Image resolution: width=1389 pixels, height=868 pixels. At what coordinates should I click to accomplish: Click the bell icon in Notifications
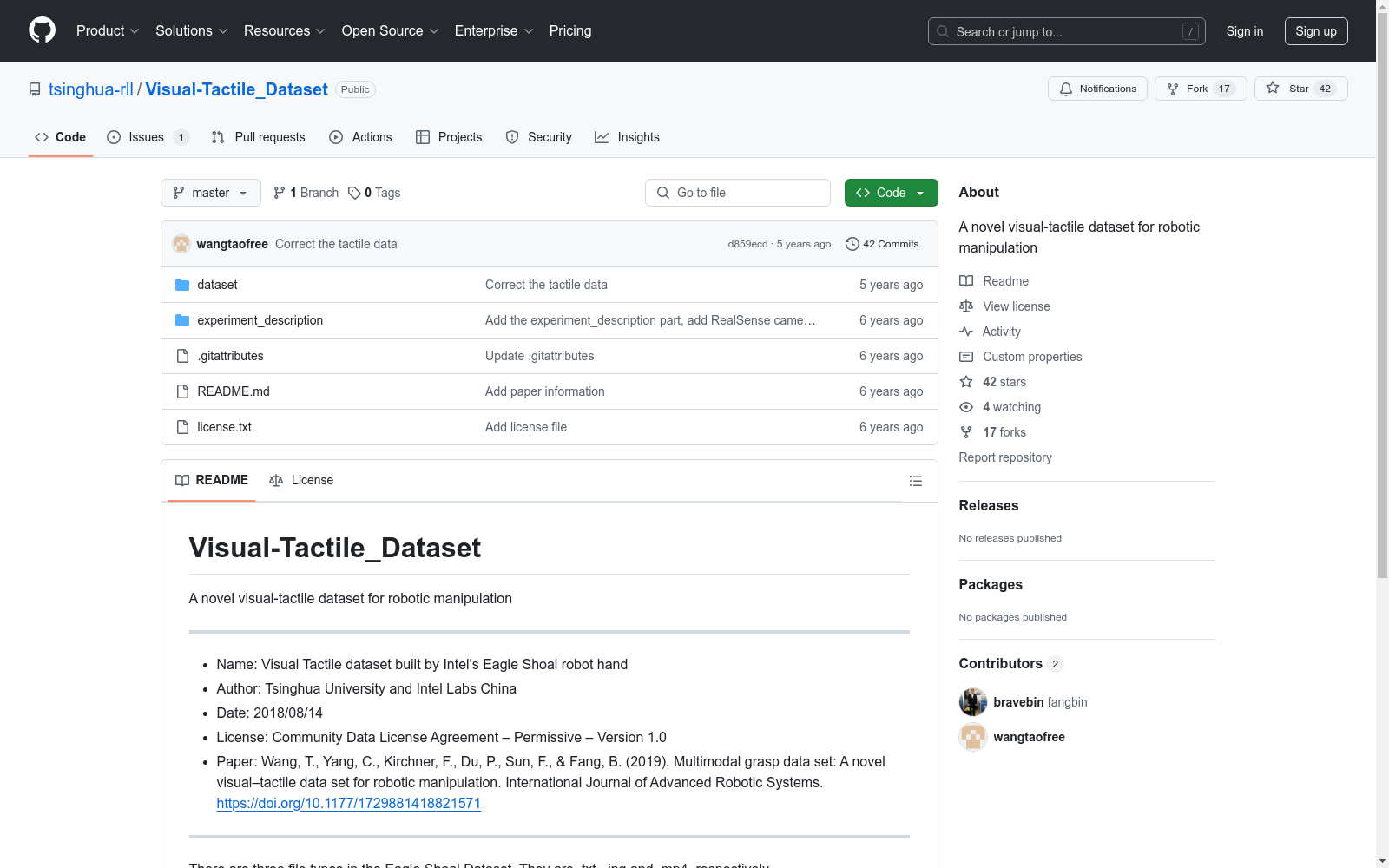pyautogui.click(x=1066, y=89)
